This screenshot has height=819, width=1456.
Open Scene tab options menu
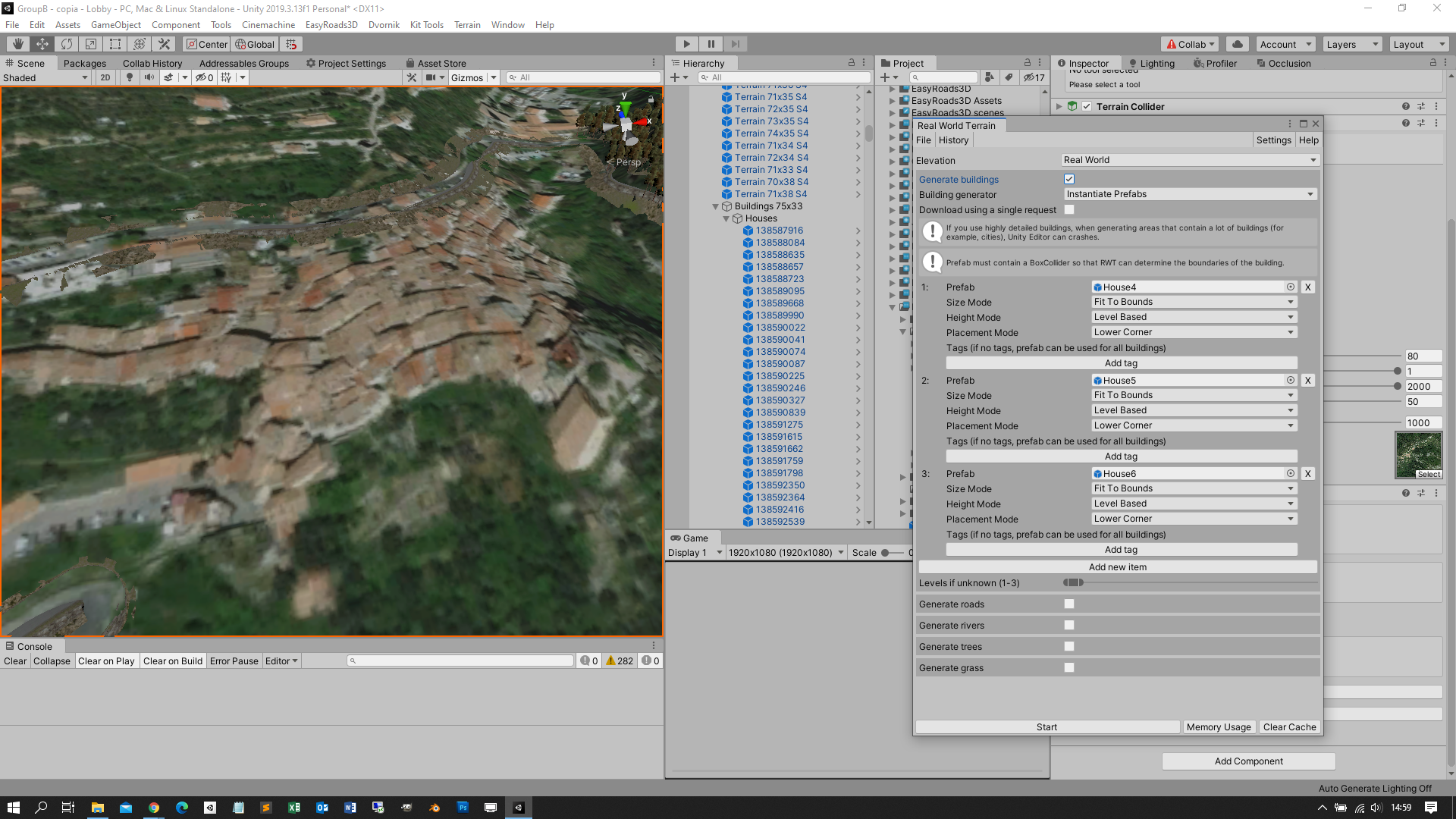tap(654, 63)
